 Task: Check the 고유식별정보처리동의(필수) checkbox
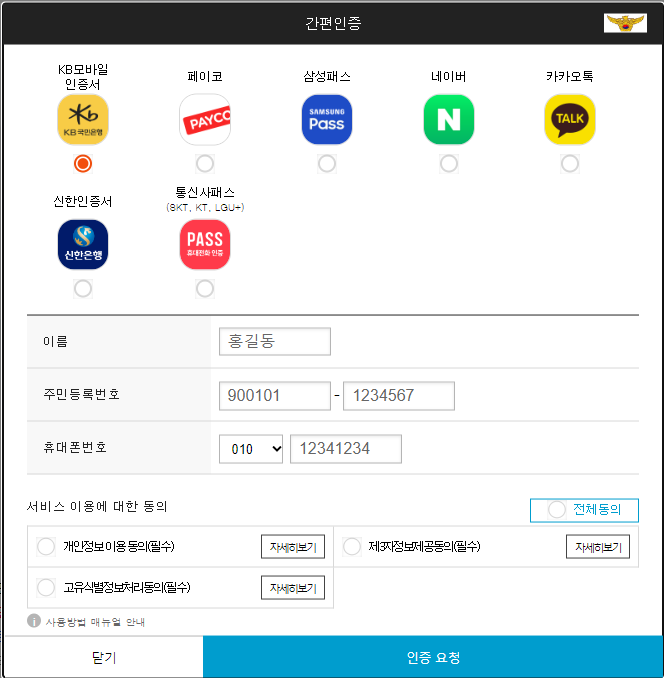(x=46, y=587)
